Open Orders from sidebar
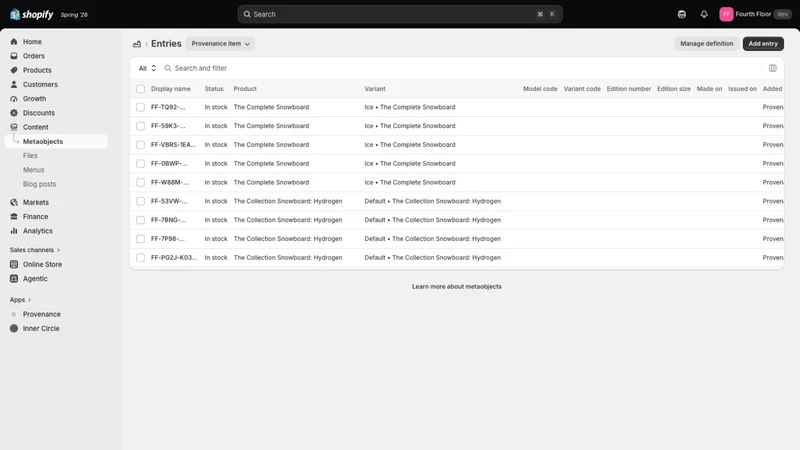800x450 pixels. point(34,56)
